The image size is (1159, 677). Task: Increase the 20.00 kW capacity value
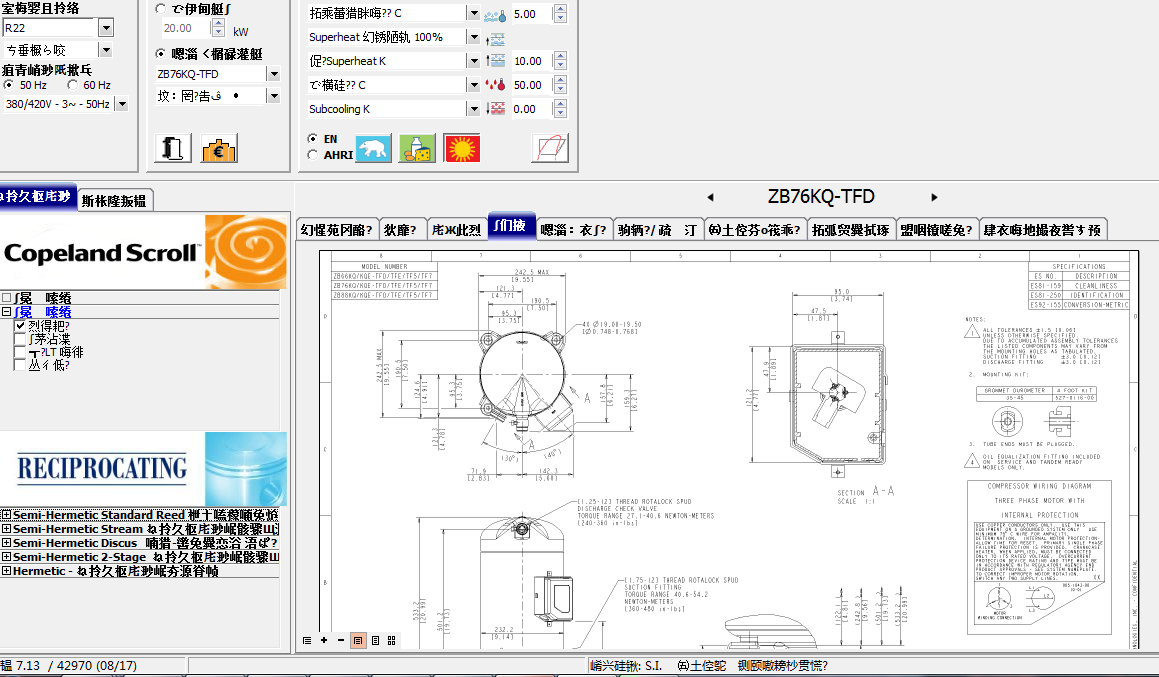[218, 24]
